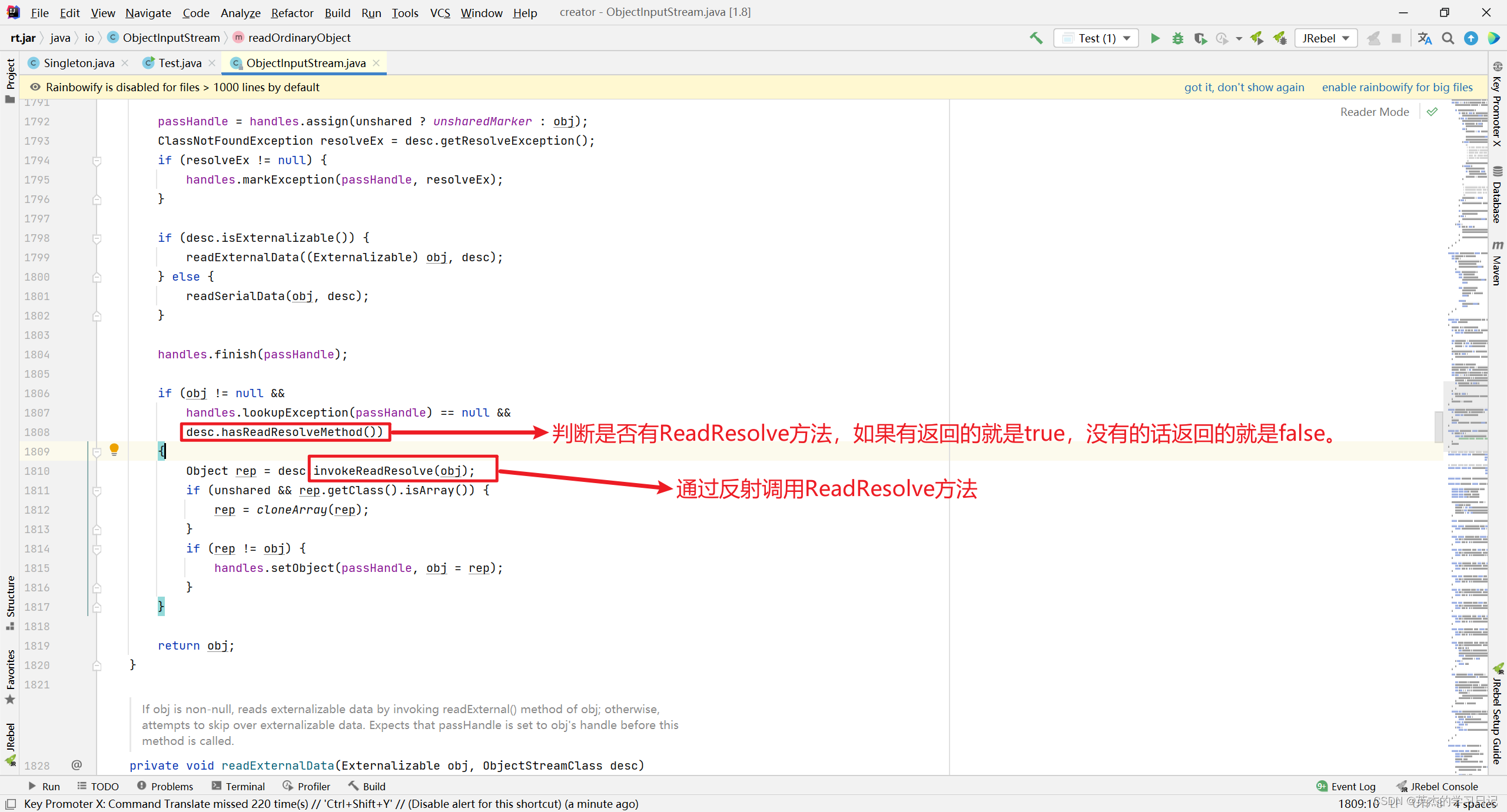1507x812 pixels.
Task: Open the Terminal tool window
Action: pyautogui.click(x=238, y=786)
